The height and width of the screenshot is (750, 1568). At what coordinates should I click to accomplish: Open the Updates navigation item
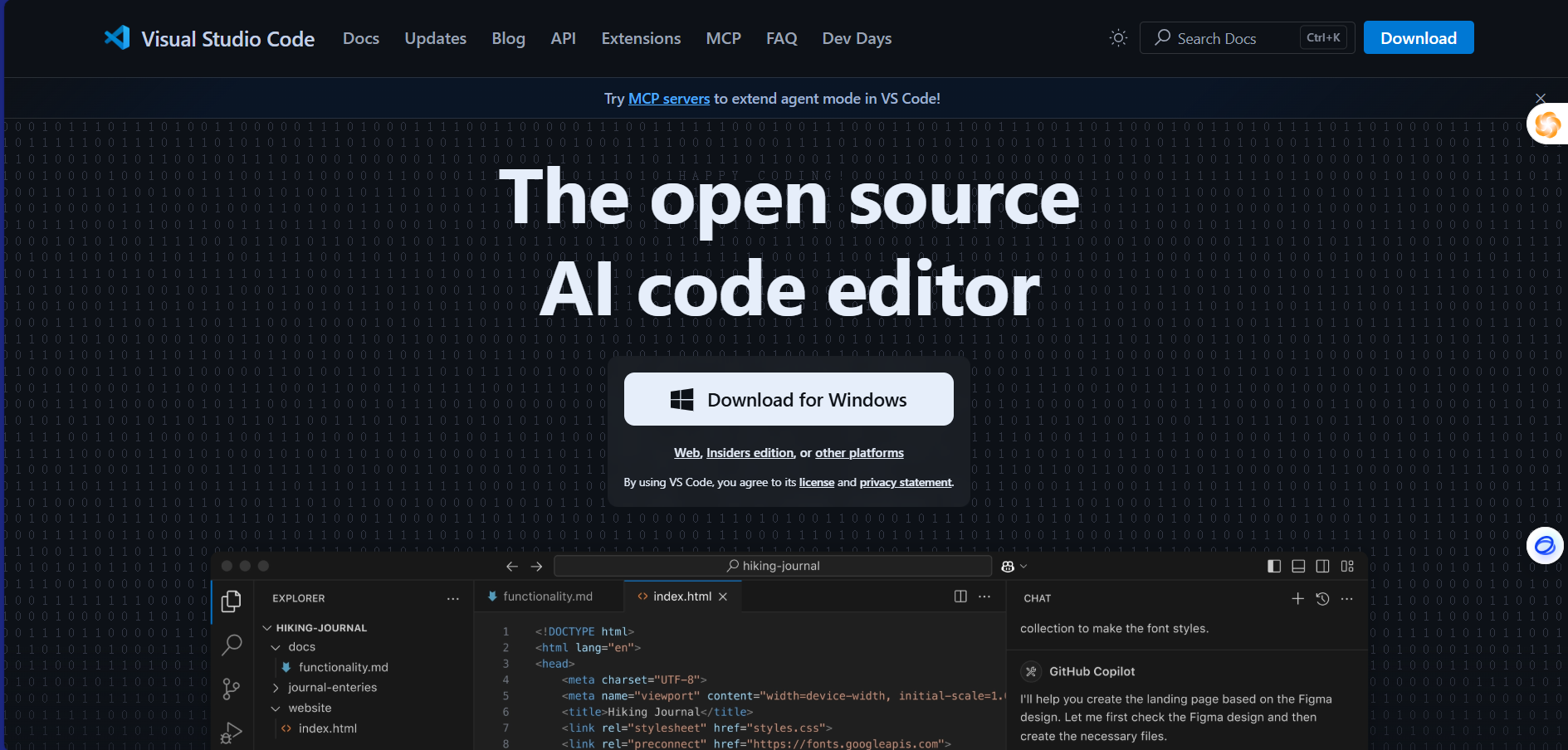click(x=436, y=38)
